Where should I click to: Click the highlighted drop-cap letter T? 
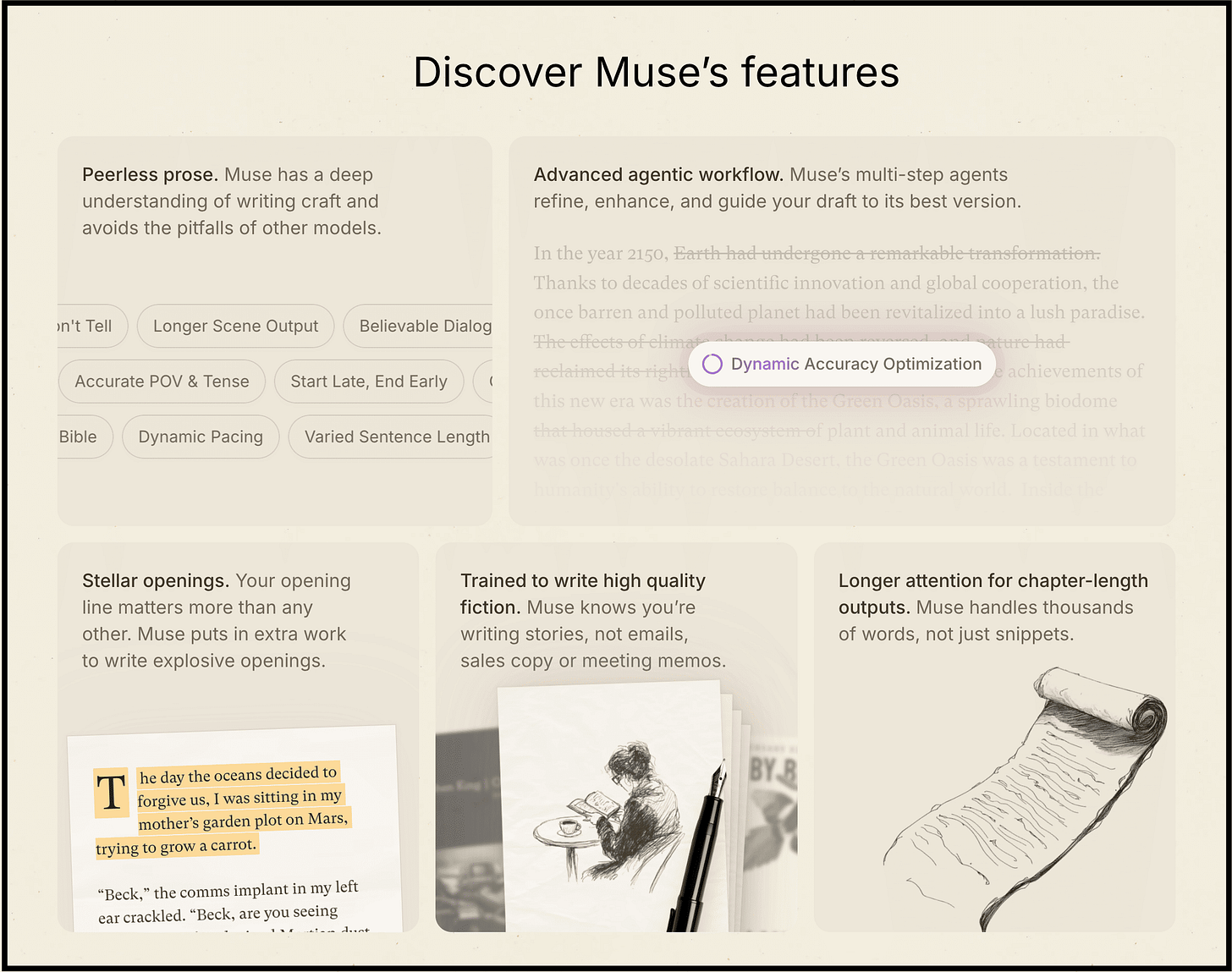pos(111,793)
